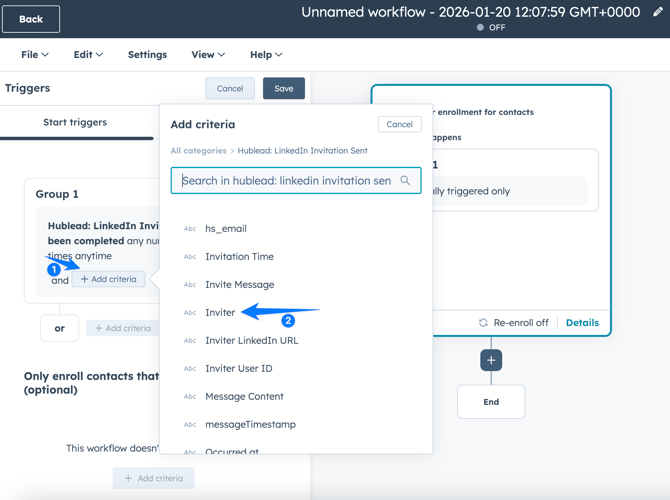The image size is (670, 500).
Task: Choose the Inviter property
Action: pos(220,313)
